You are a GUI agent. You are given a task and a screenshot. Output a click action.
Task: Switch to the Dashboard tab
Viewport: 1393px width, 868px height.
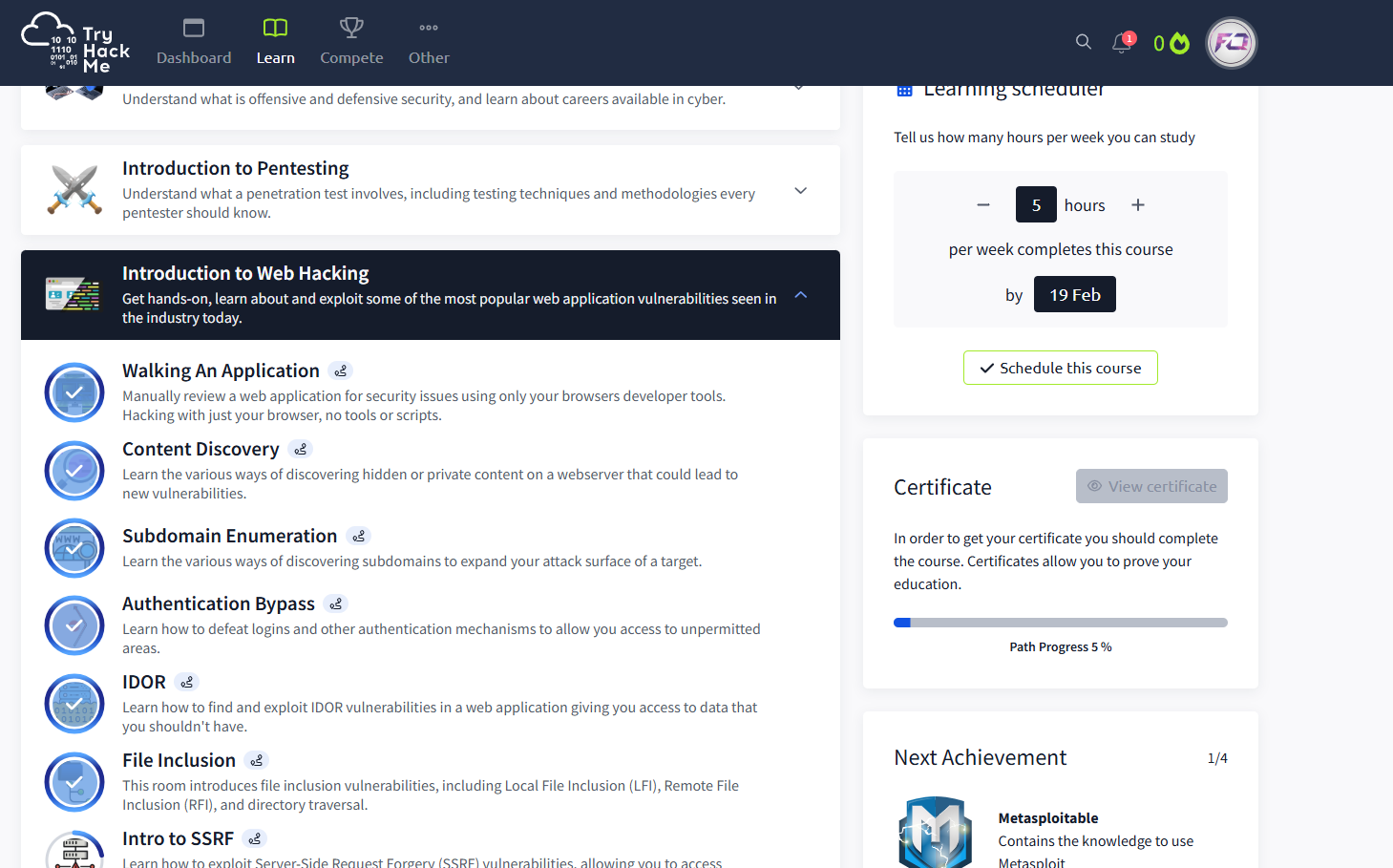pos(194,43)
